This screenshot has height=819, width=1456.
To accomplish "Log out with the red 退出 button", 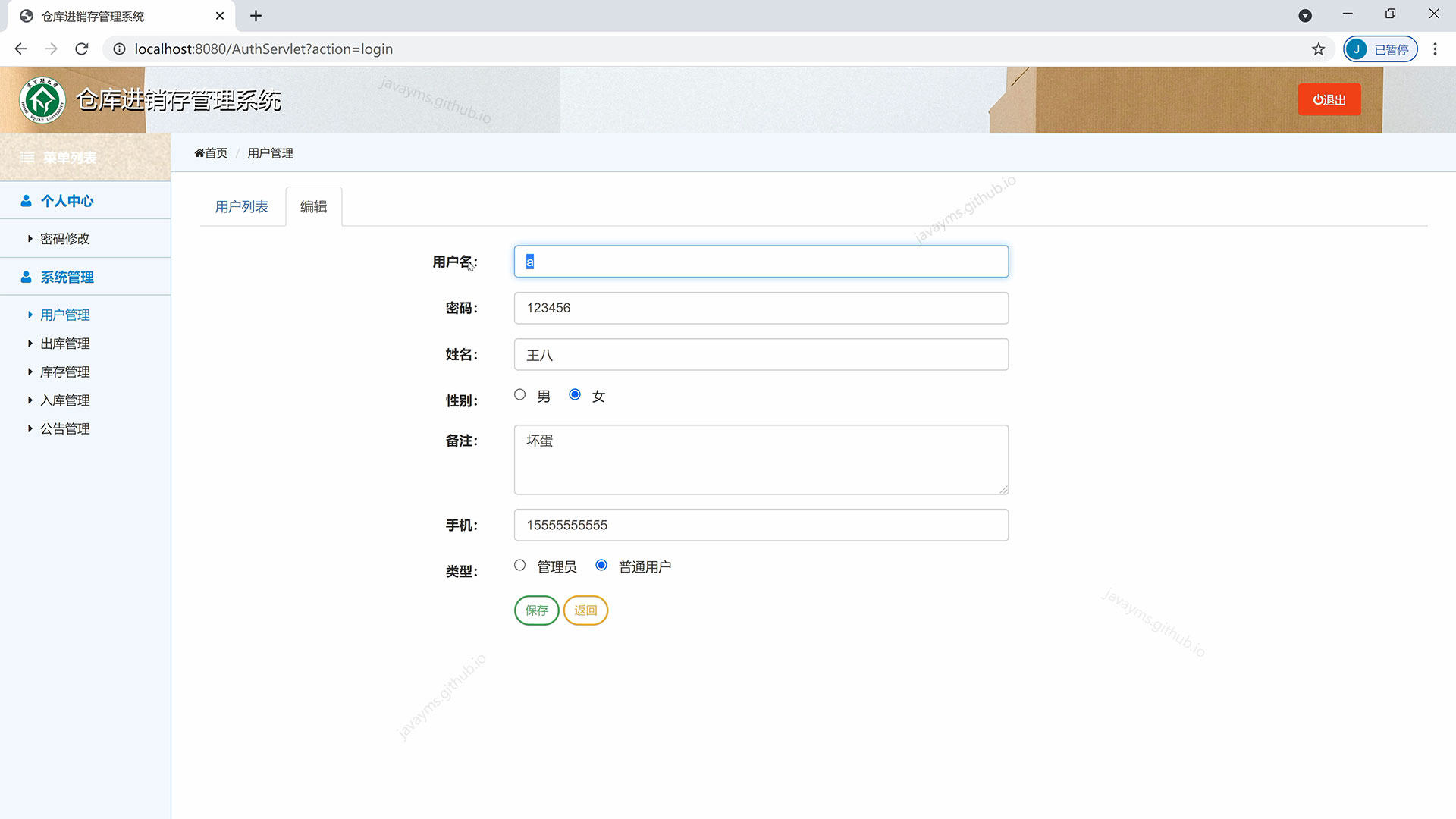I will (x=1329, y=100).
